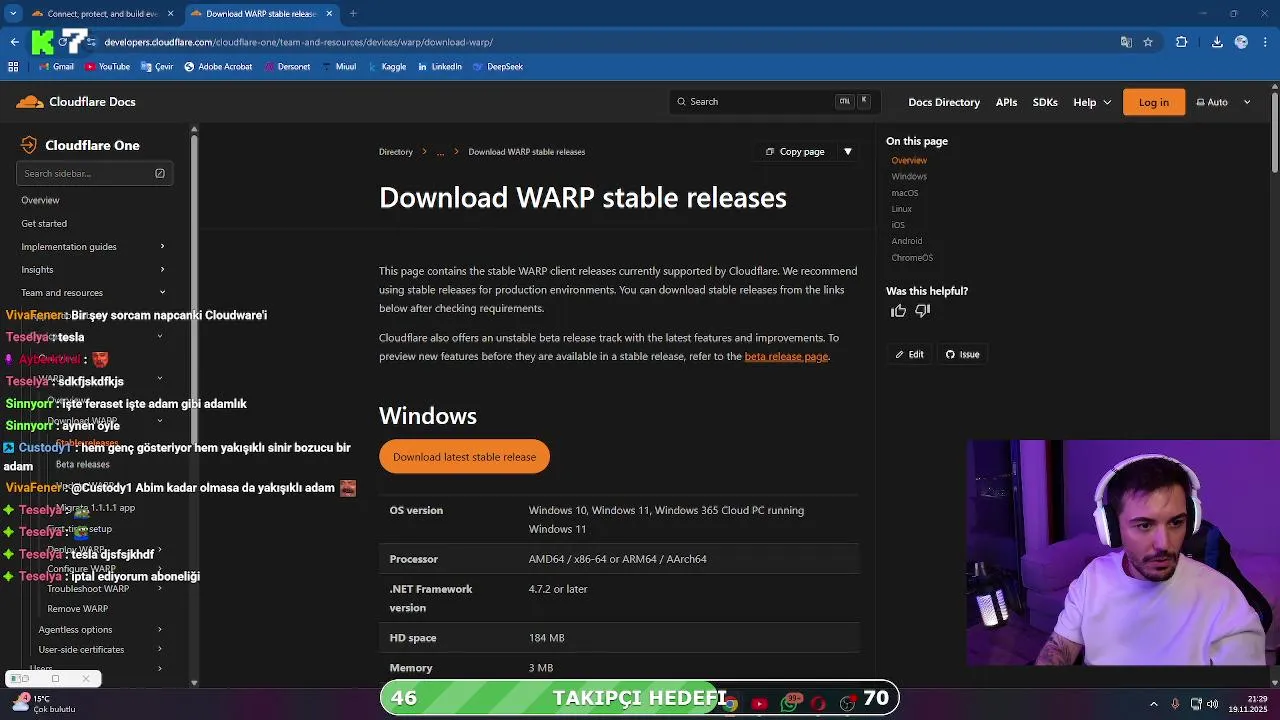Open the weather widget in taskbar
This screenshot has width=1280, height=720.
[45, 704]
